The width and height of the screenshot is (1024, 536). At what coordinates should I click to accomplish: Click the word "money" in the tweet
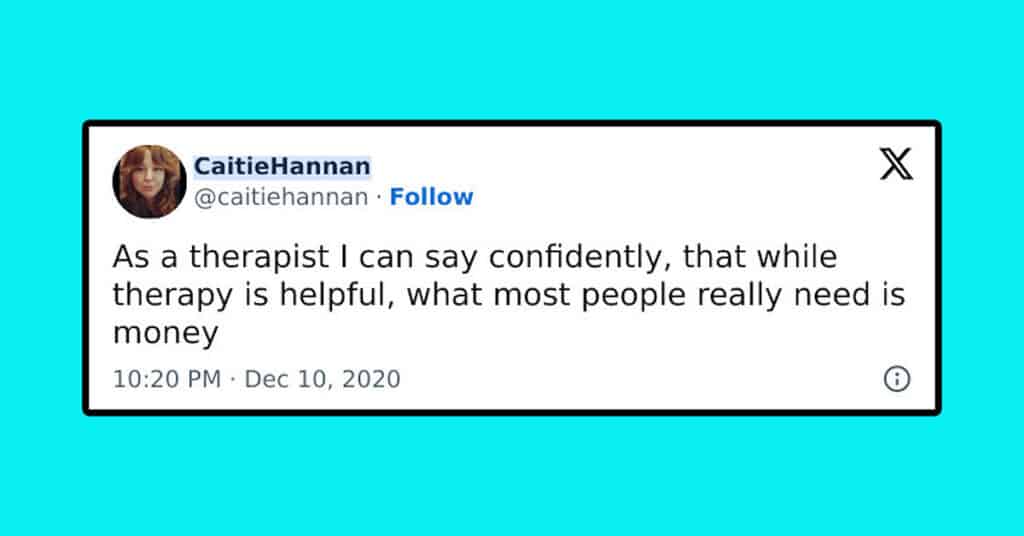coord(166,333)
